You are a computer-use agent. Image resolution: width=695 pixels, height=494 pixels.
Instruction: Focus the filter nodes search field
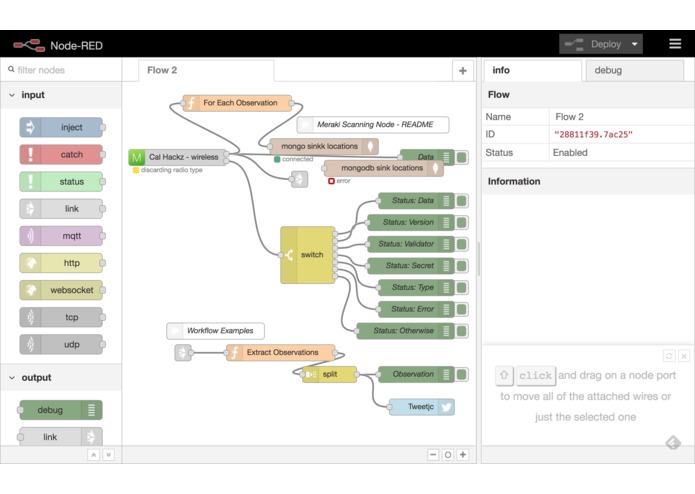tap(61, 70)
